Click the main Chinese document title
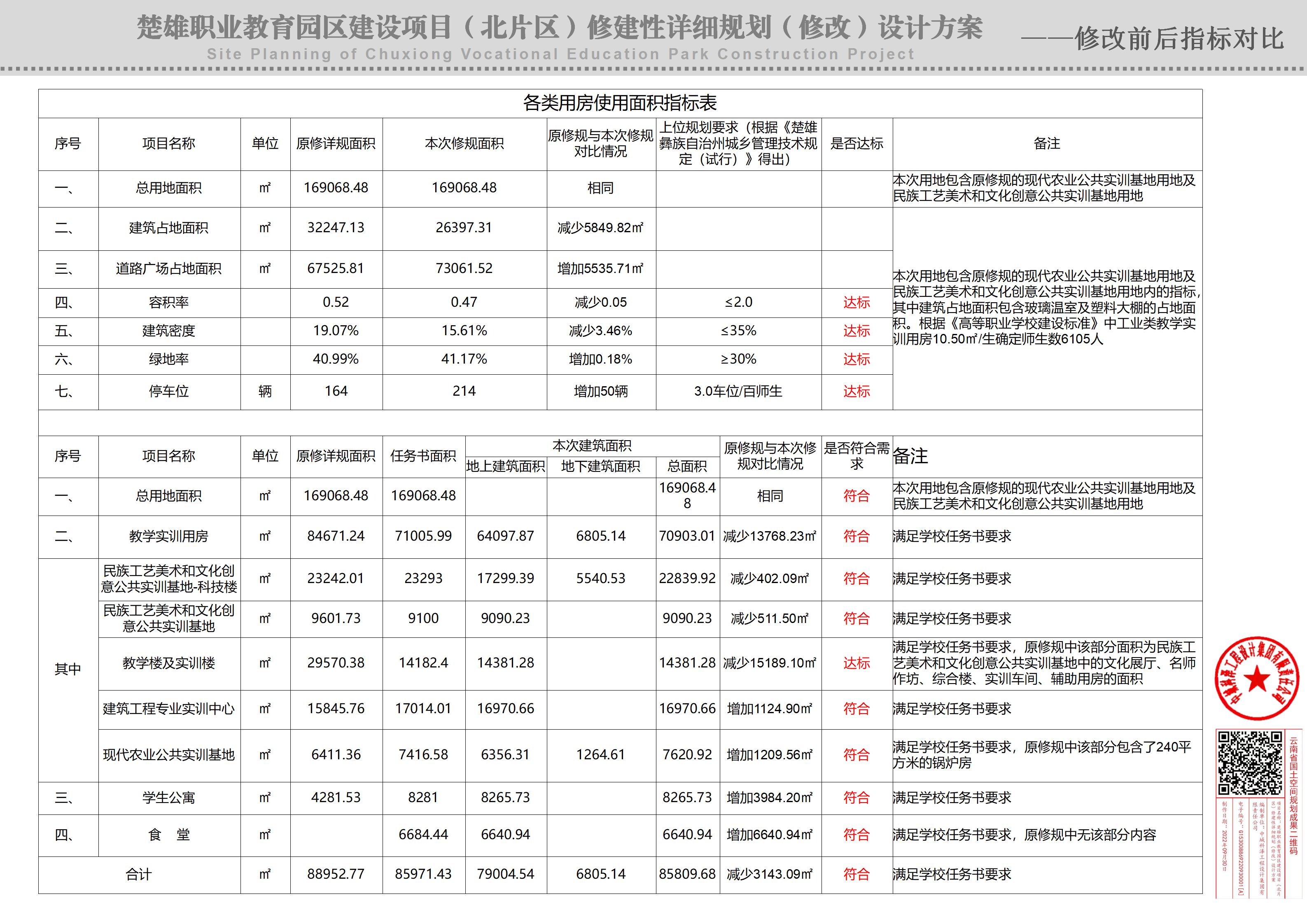The width and height of the screenshot is (1307, 924). [560, 27]
